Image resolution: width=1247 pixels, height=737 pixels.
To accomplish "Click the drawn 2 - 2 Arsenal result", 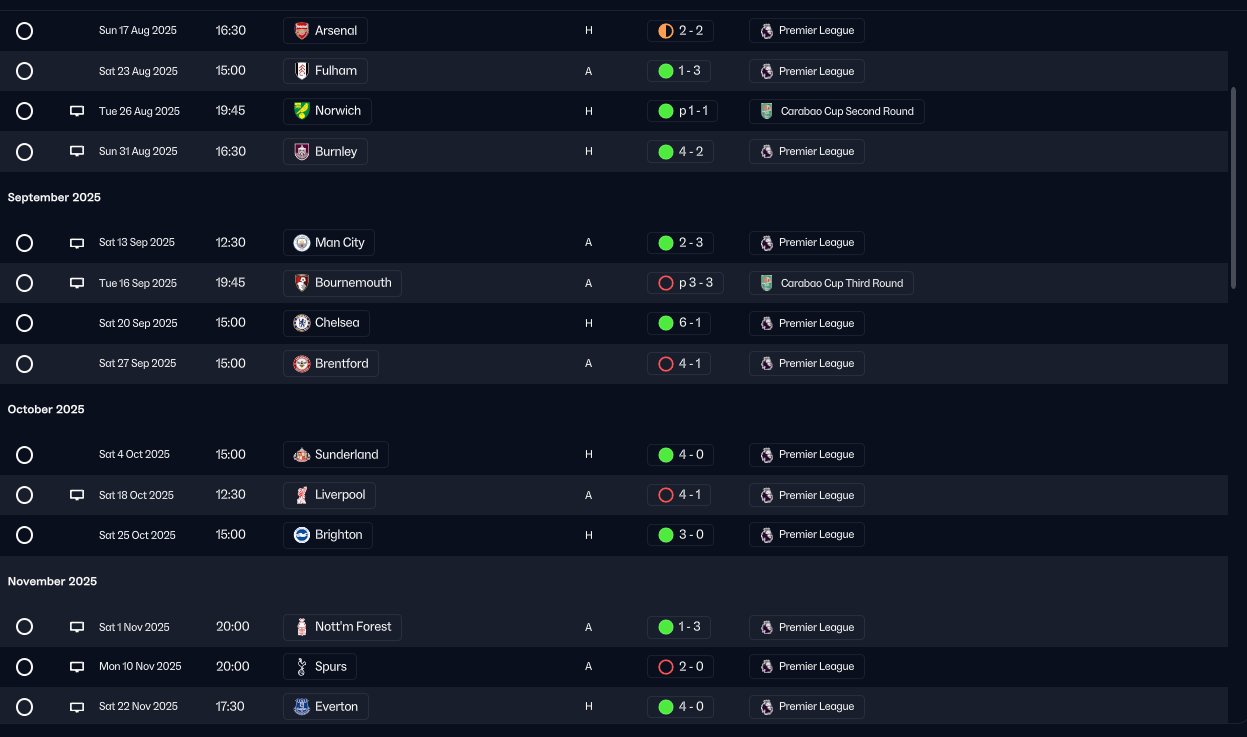I will [x=680, y=31].
